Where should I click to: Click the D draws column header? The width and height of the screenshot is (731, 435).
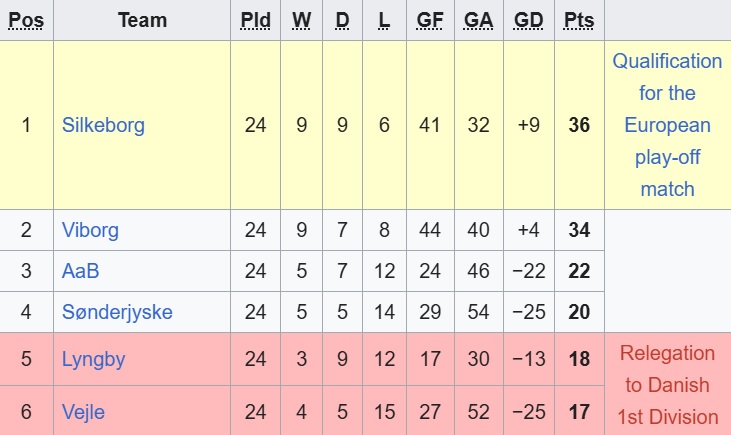tap(342, 21)
